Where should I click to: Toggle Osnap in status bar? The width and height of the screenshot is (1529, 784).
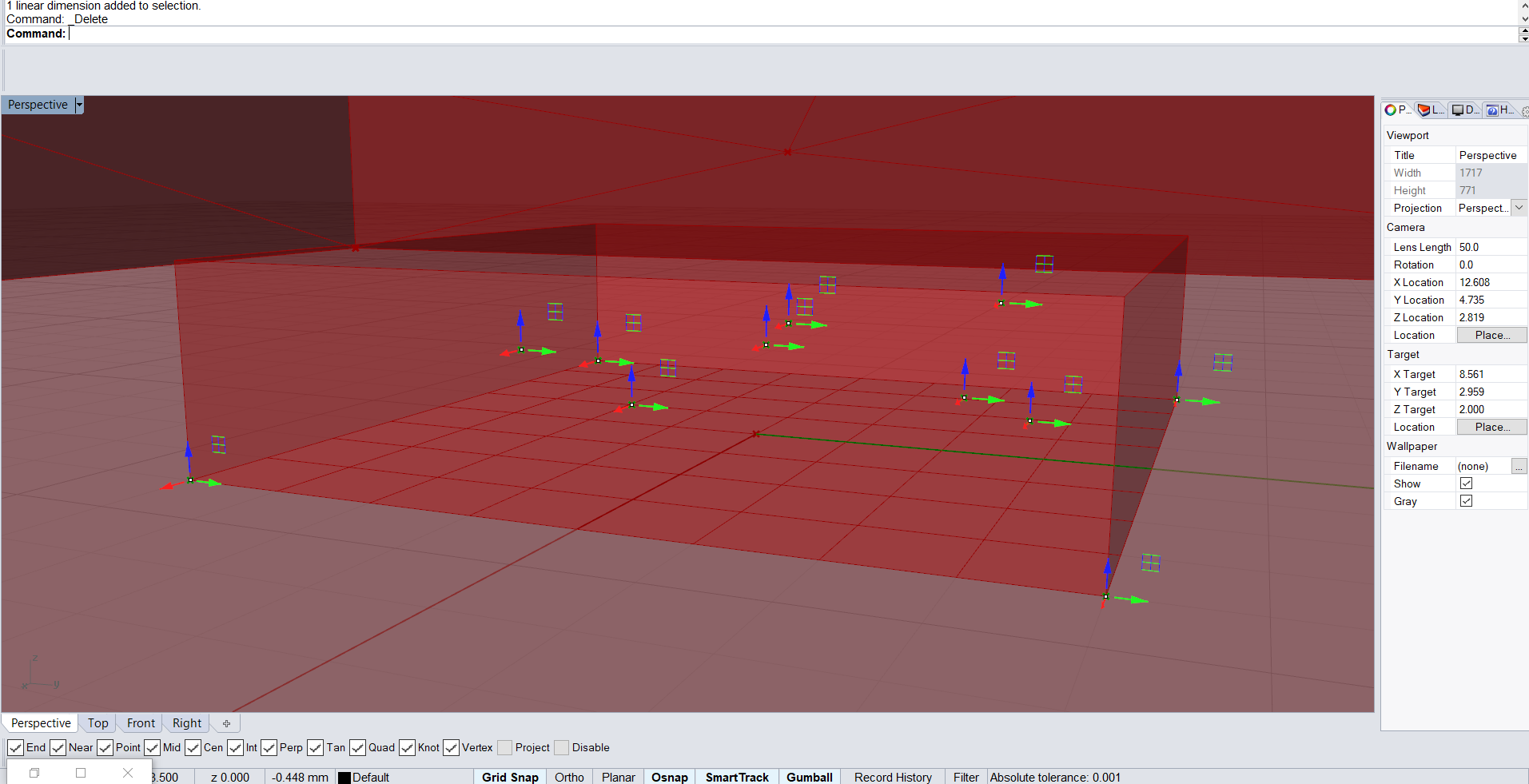(x=669, y=777)
